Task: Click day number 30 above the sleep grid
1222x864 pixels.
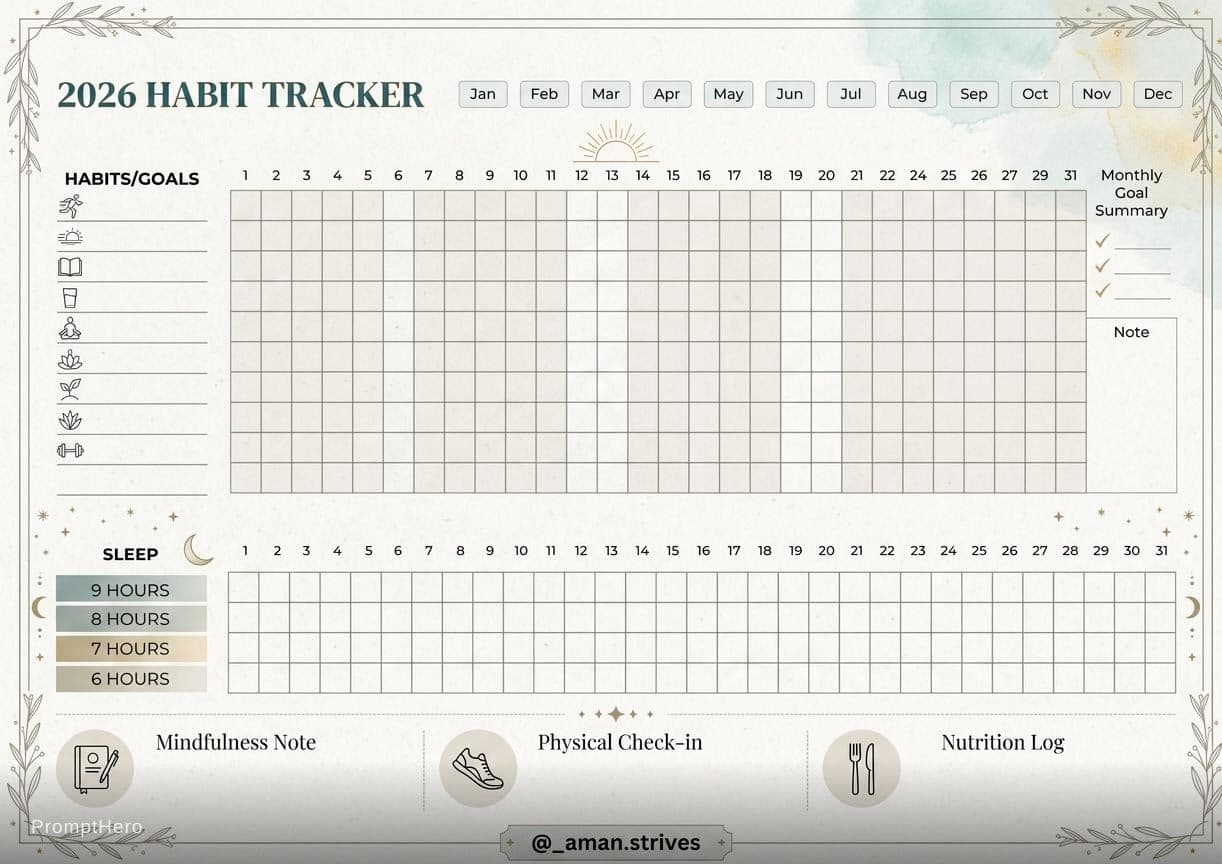Action: click(x=1131, y=551)
